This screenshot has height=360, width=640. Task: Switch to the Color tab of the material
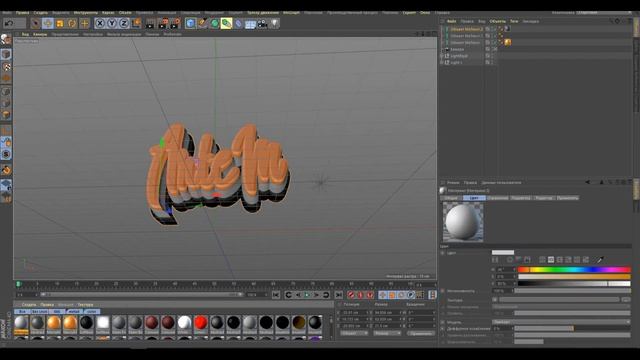[x=474, y=198]
